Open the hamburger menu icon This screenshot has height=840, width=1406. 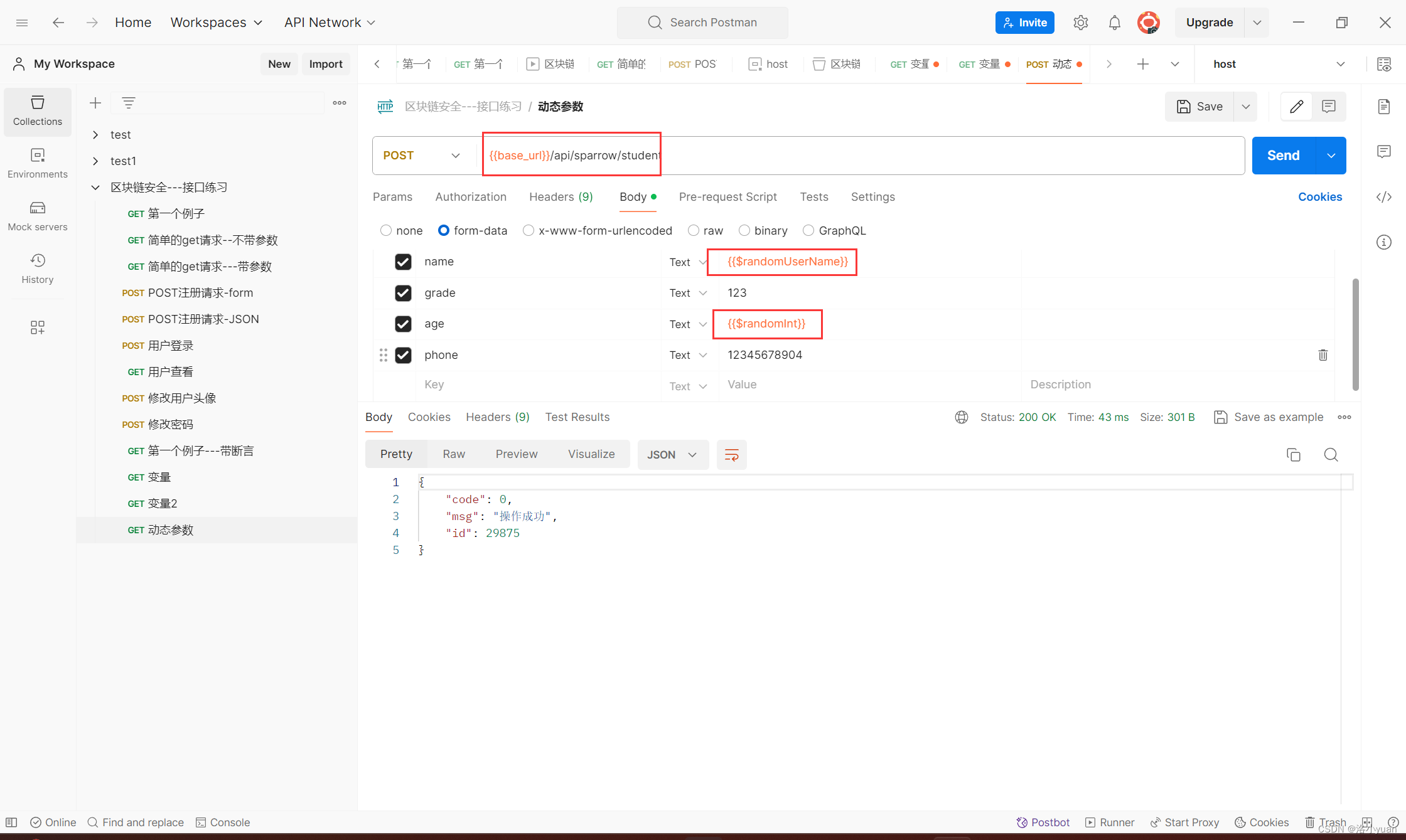click(x=22, y=23)
